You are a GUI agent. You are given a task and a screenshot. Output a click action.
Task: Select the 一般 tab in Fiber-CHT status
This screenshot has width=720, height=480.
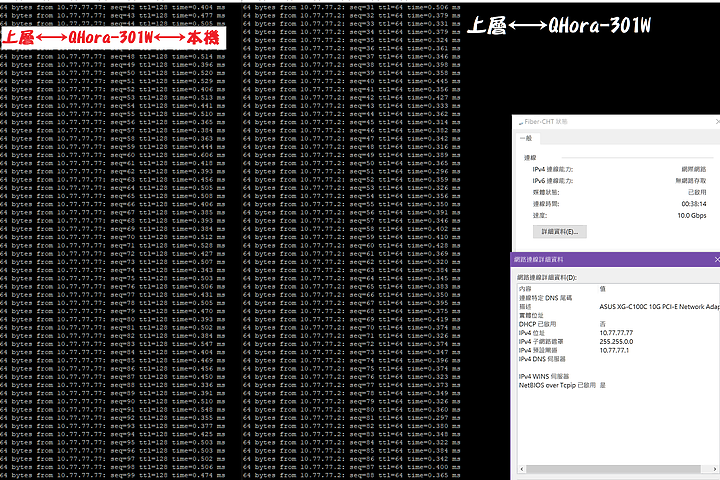click(526, 138)
